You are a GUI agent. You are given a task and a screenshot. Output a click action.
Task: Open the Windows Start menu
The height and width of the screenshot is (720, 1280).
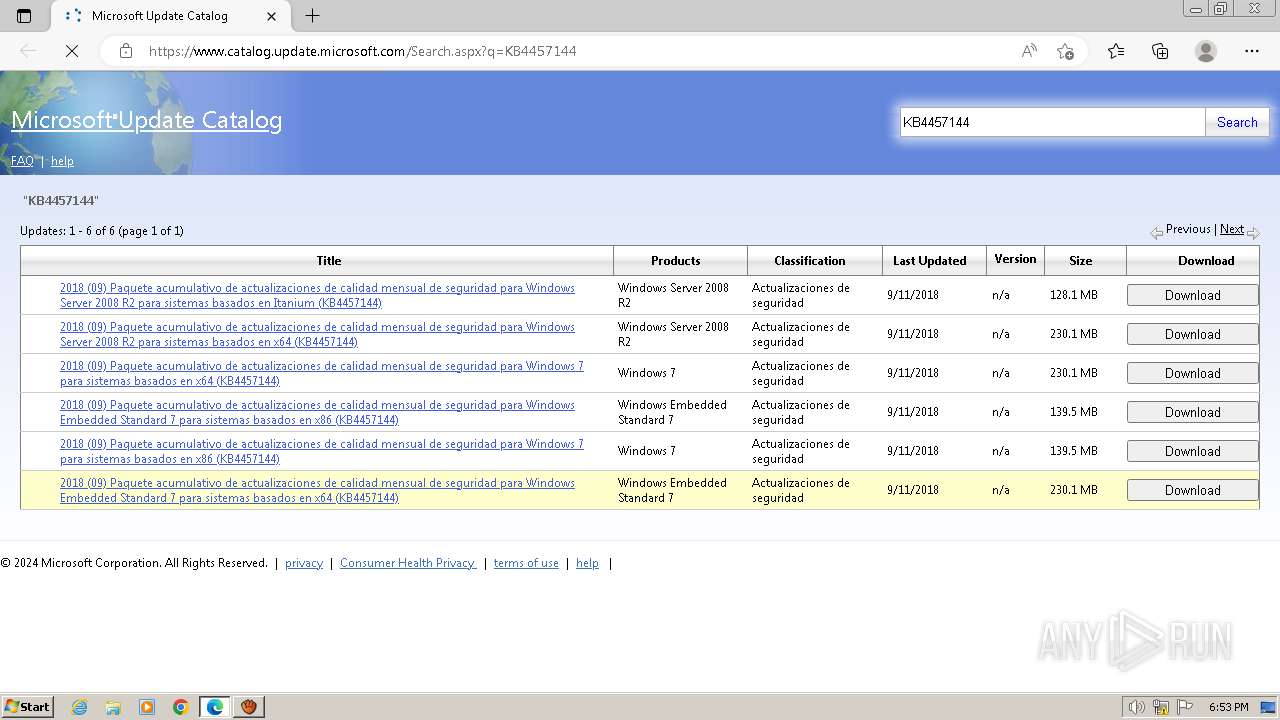pos(27,706)
